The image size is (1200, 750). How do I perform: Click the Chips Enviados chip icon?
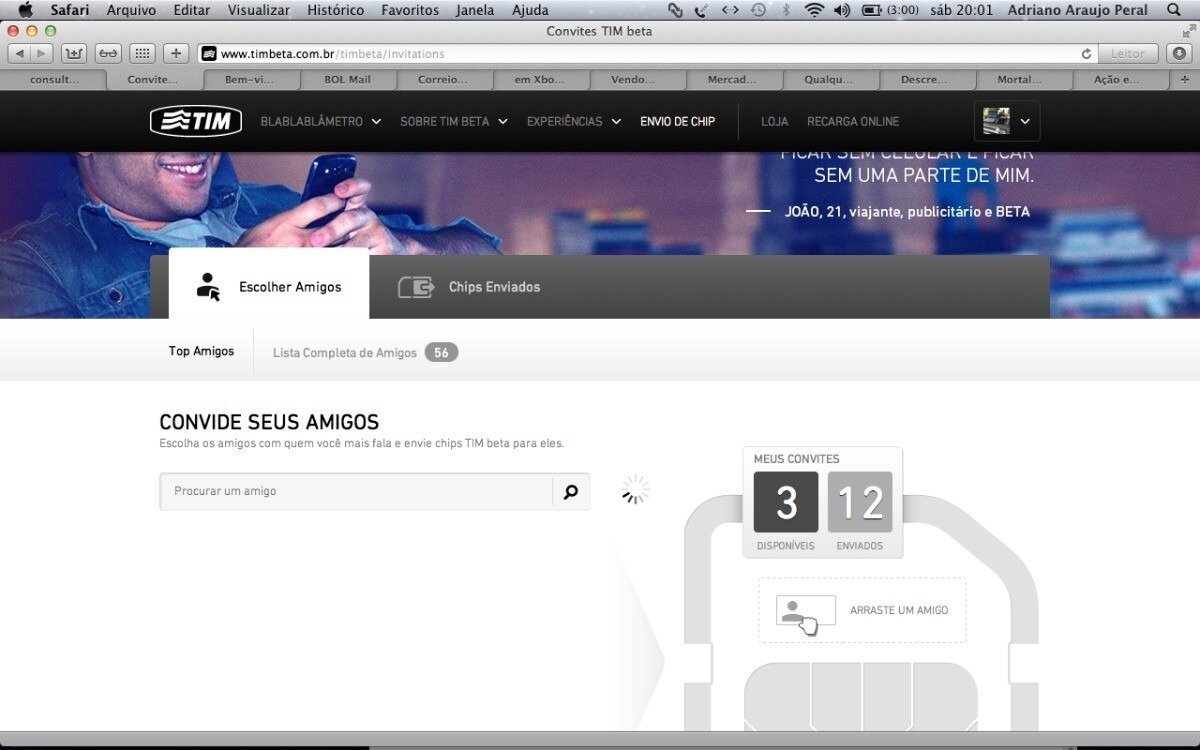click(x=416, y=287)
